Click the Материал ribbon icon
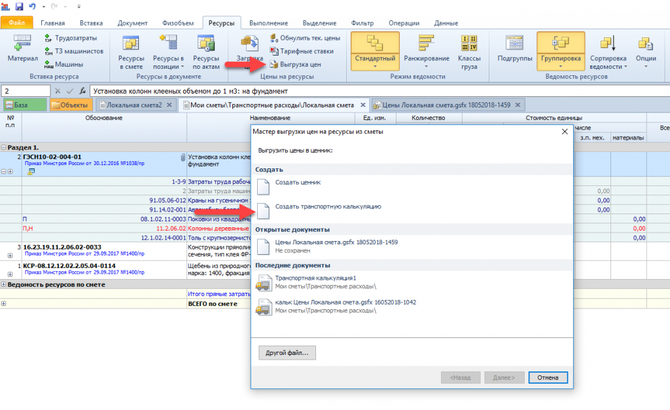Viewport: 670px width, 410px height. click(x=22, y=48)
